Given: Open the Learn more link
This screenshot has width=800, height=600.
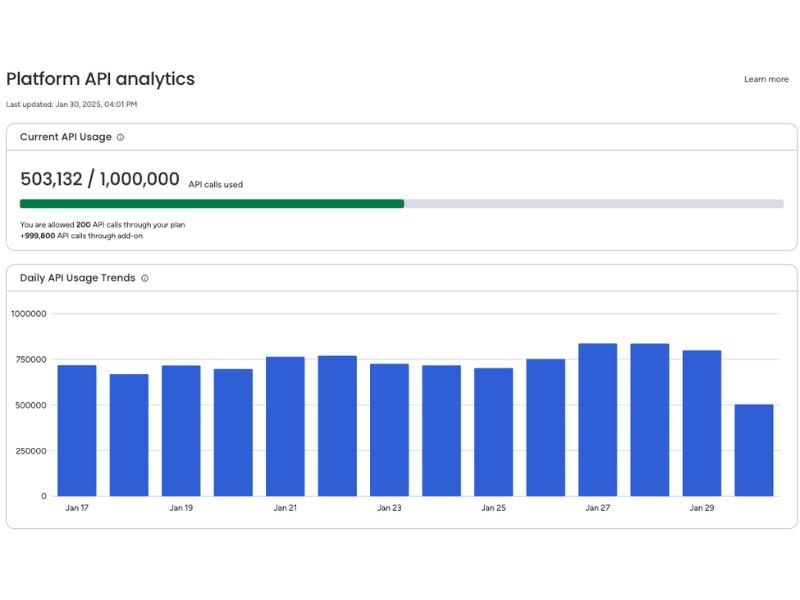Looking at the screenshot, I should click(x=766, y=79).
